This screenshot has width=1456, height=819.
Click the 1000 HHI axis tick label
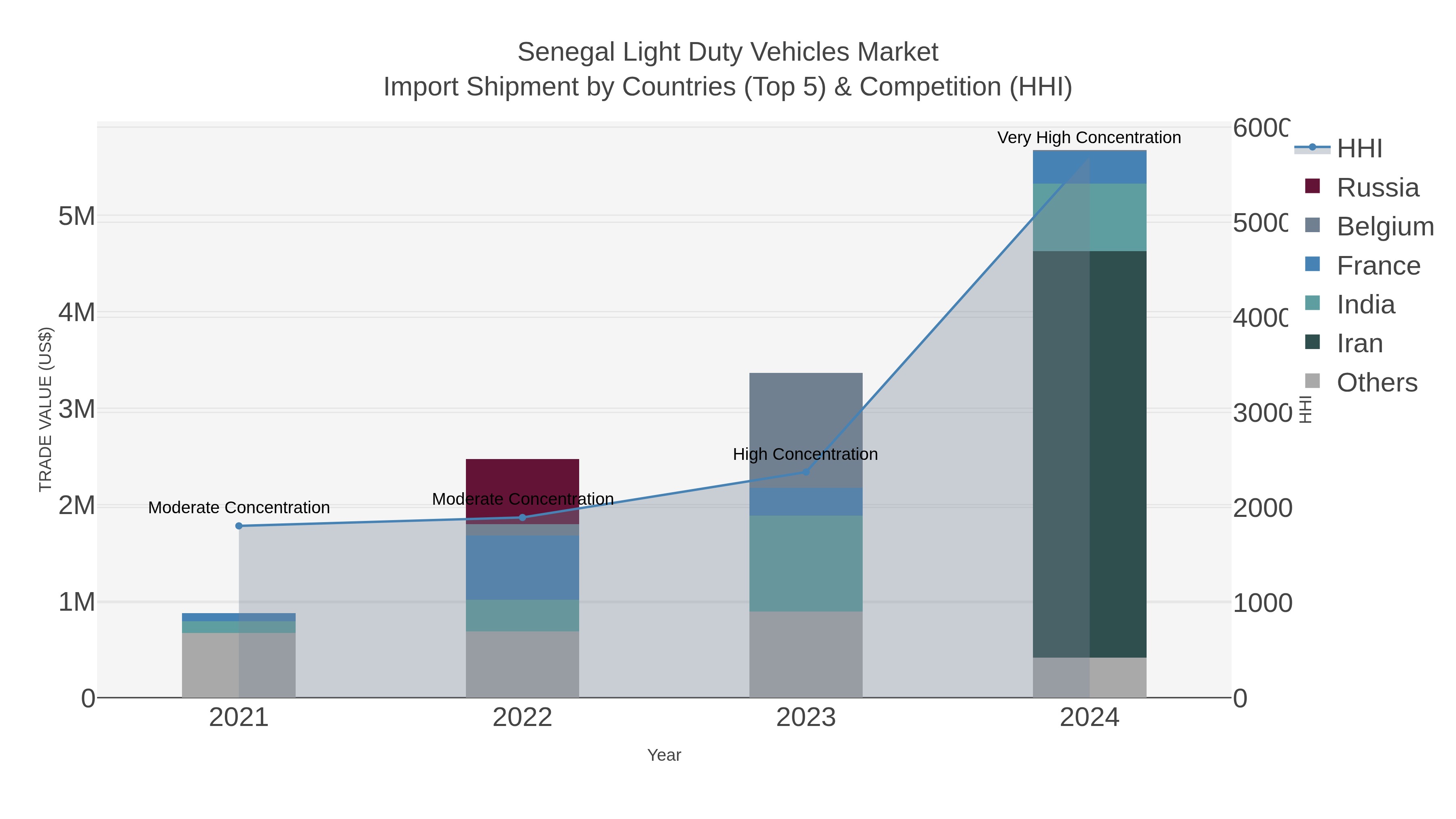click(x=1263, y=603)
